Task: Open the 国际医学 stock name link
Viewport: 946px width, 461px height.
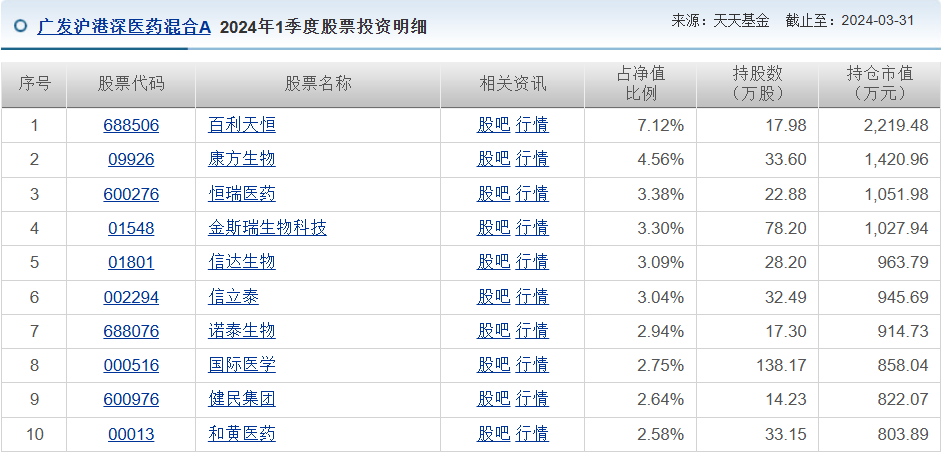Action: click(x=242, y=365)
